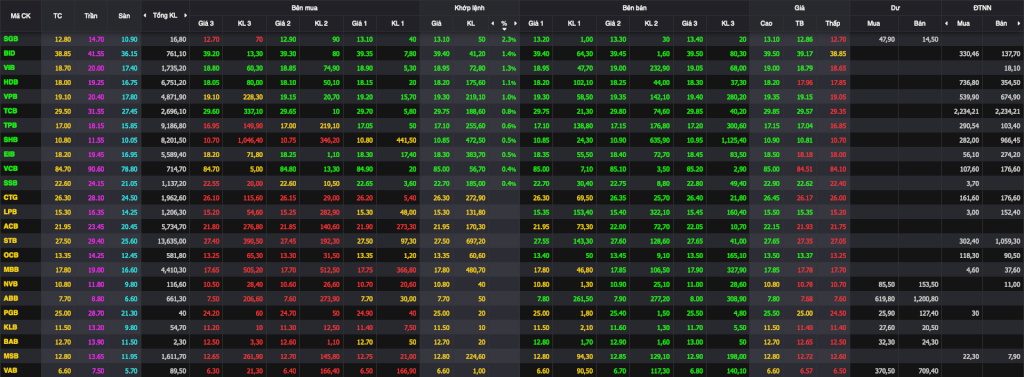Click HDB matched price 18.20
Image resolution: width=1024 pixels, height=377 pixels.
point(441,82)
